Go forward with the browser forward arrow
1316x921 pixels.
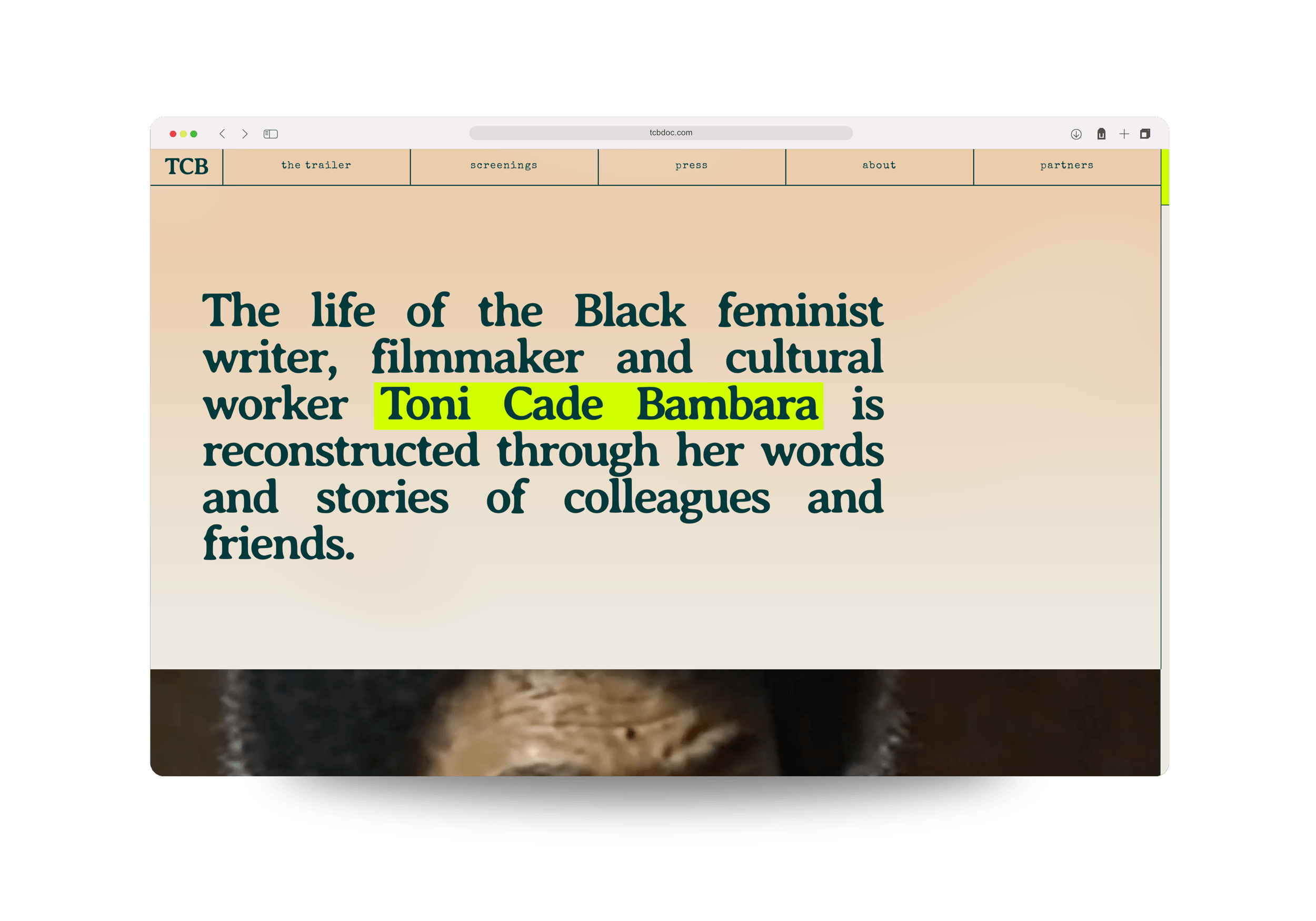tap(245, 134)
